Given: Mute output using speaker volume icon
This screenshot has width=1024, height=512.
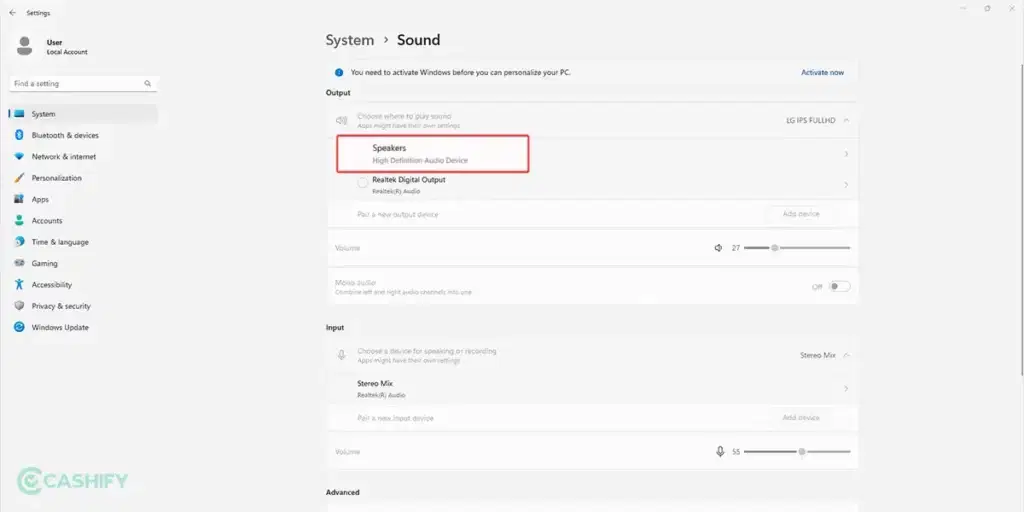Looking at the screenshot, I should coord(718,248).
